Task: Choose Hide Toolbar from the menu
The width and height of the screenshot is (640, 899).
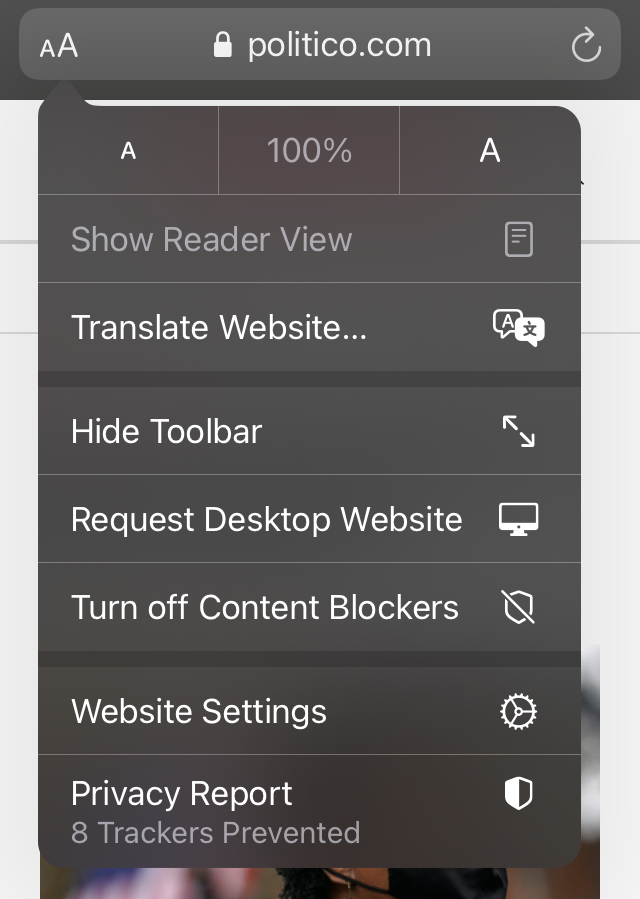Action: coord(167,431)
